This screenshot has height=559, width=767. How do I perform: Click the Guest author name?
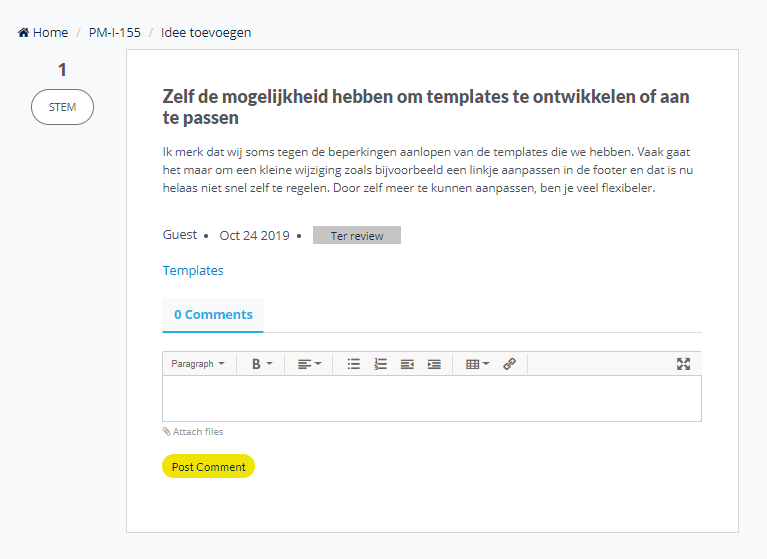180,235
